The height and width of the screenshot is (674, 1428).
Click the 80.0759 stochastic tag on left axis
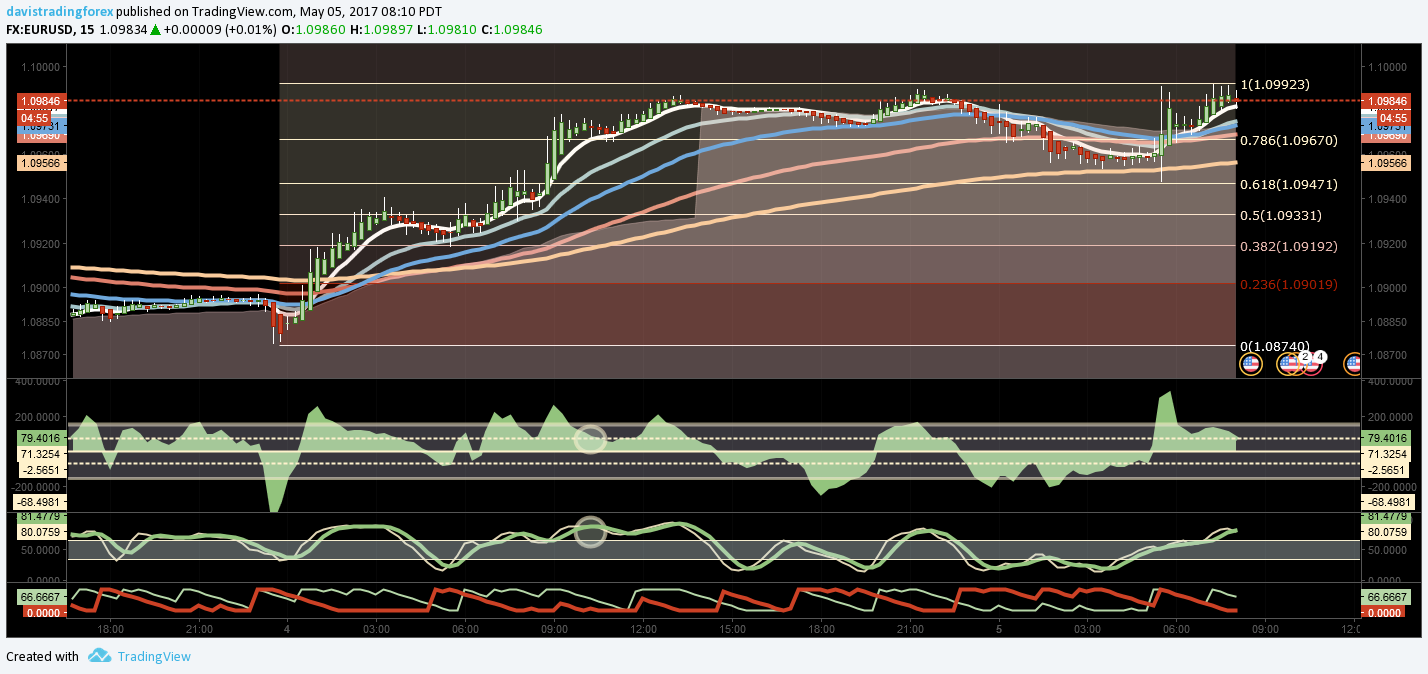pos(42,532)
